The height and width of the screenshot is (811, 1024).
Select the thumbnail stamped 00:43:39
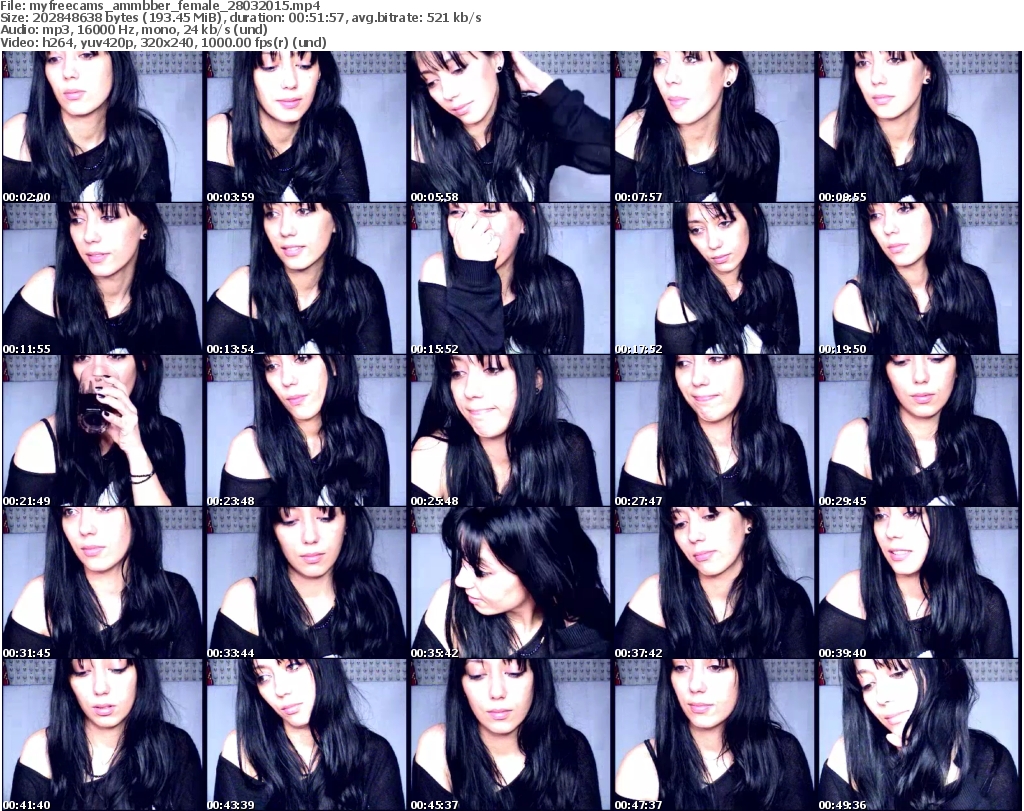coord(306,735)
